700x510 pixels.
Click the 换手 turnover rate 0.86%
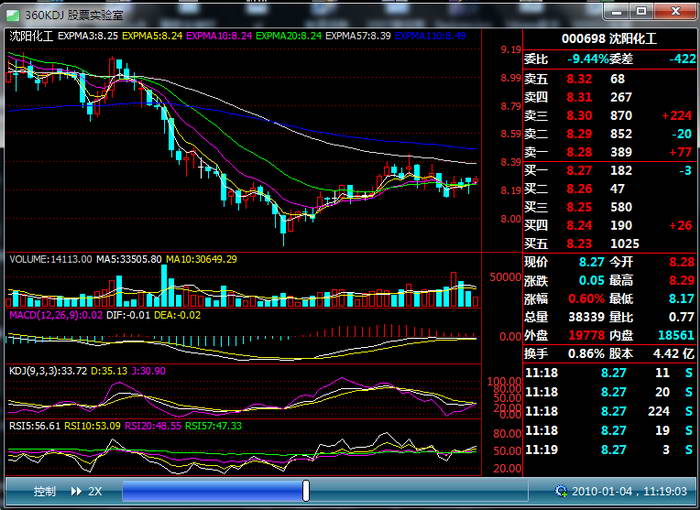click(x=586, y=354)
